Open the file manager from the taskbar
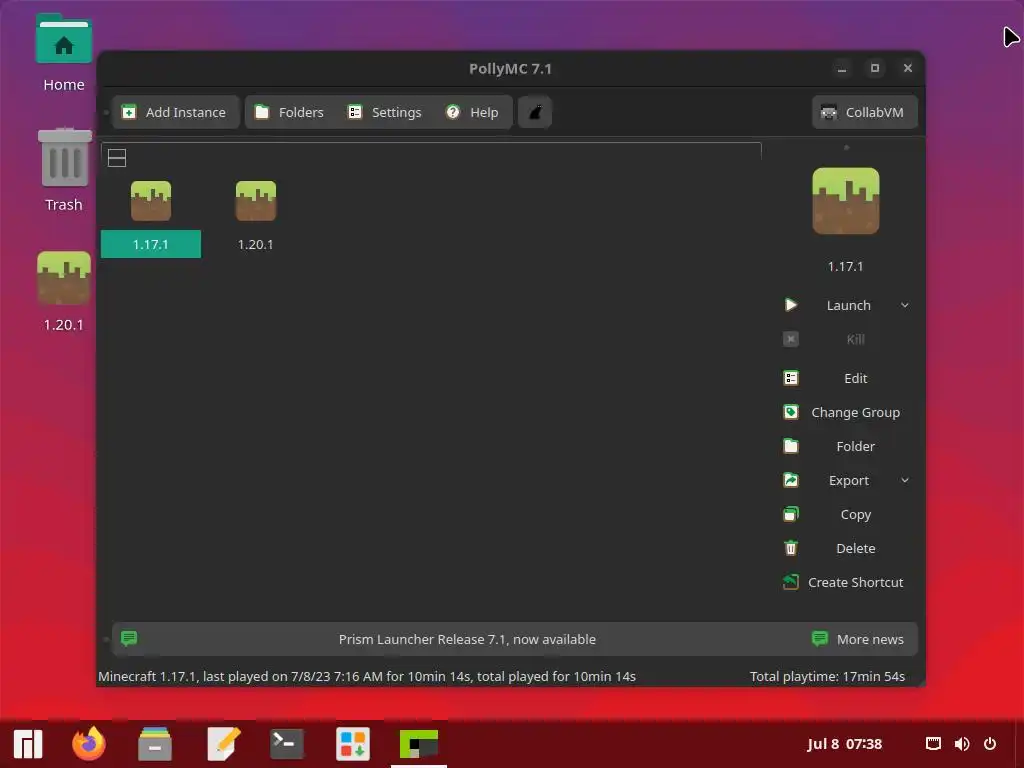The width and height of the screenshot is (1024, 768). tap(155, 744)
